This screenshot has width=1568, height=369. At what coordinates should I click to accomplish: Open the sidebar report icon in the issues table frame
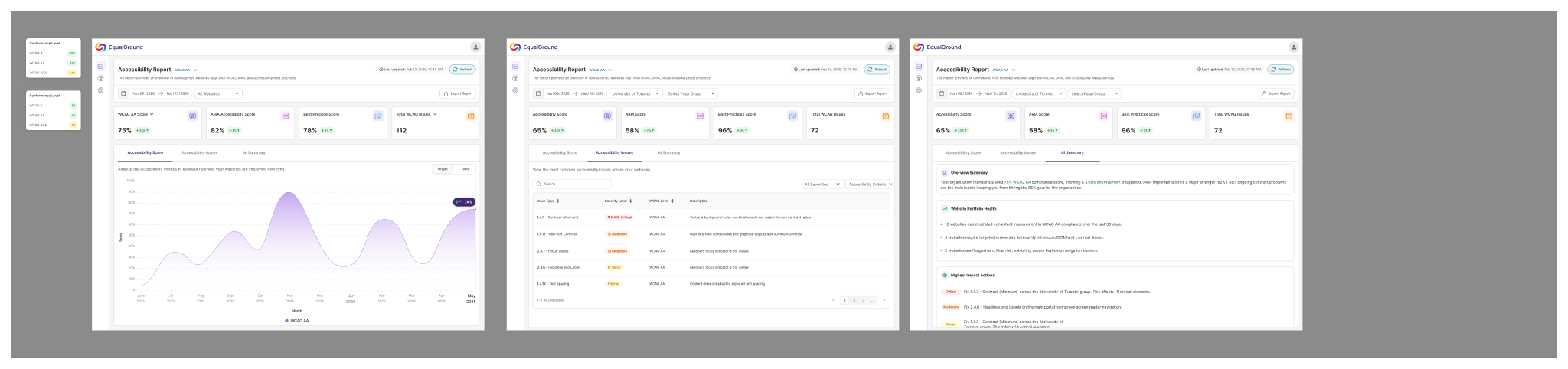(515, 67)
